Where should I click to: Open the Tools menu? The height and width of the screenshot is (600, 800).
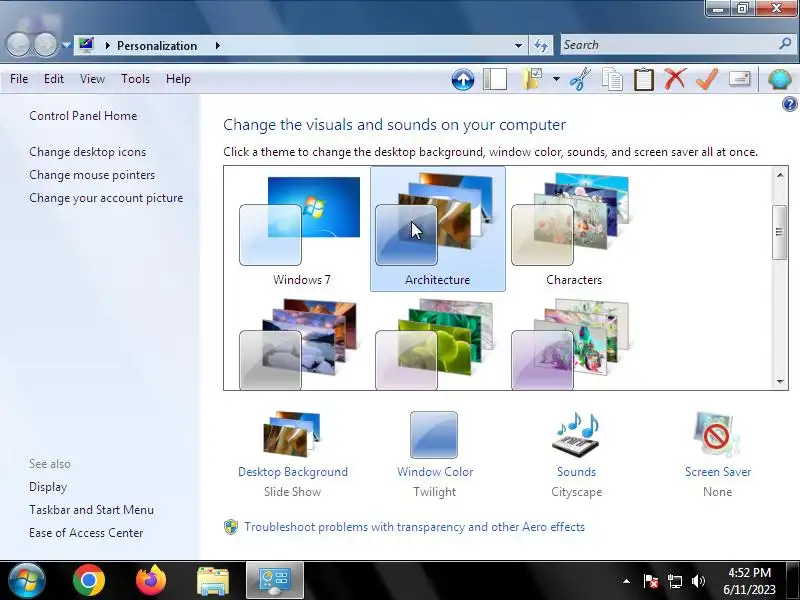click(135, 79)
